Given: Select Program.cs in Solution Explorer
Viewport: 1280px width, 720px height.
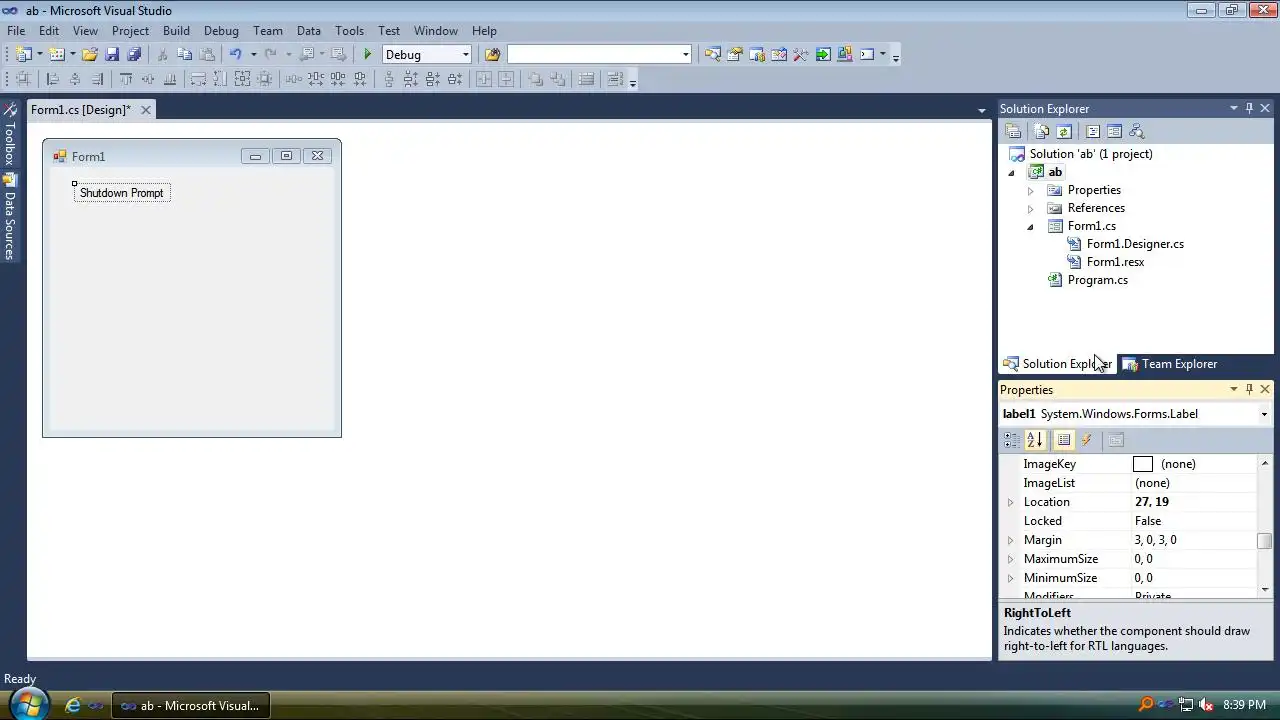Looking at the screenshot, I should (1098, 280).
